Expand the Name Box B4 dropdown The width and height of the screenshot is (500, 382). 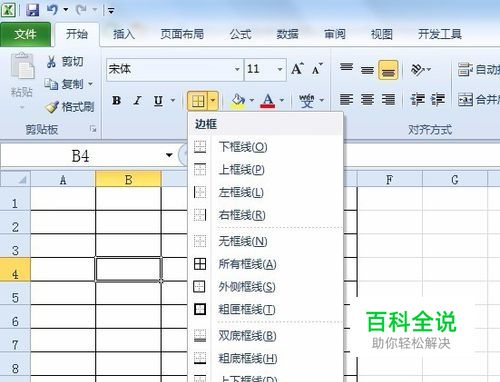[x=169, y=155]
